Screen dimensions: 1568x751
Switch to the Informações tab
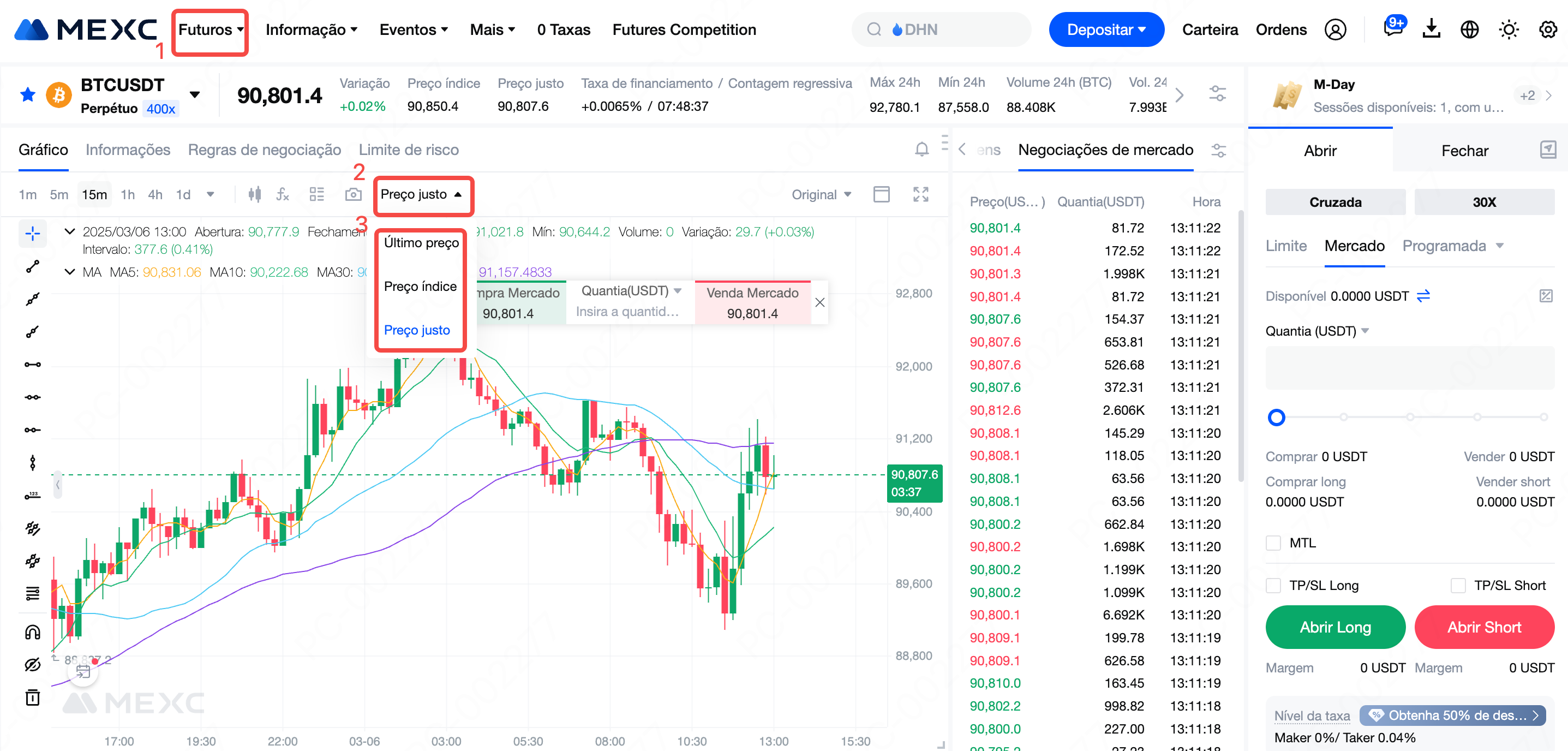(x=128, y=150)
